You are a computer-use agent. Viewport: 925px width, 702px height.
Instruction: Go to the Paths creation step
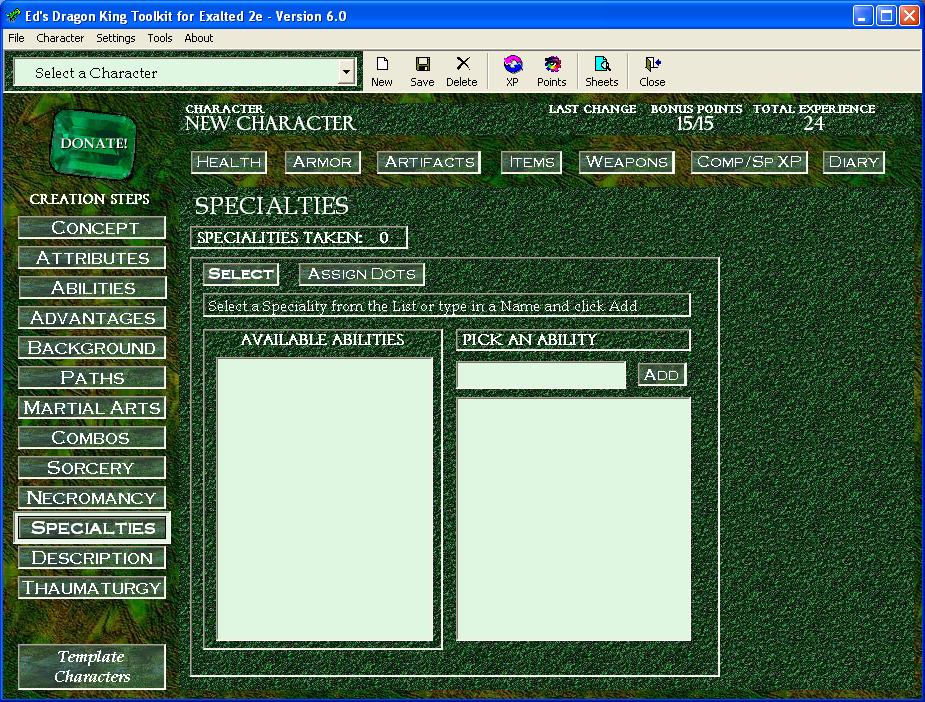(x=92, y=378)
